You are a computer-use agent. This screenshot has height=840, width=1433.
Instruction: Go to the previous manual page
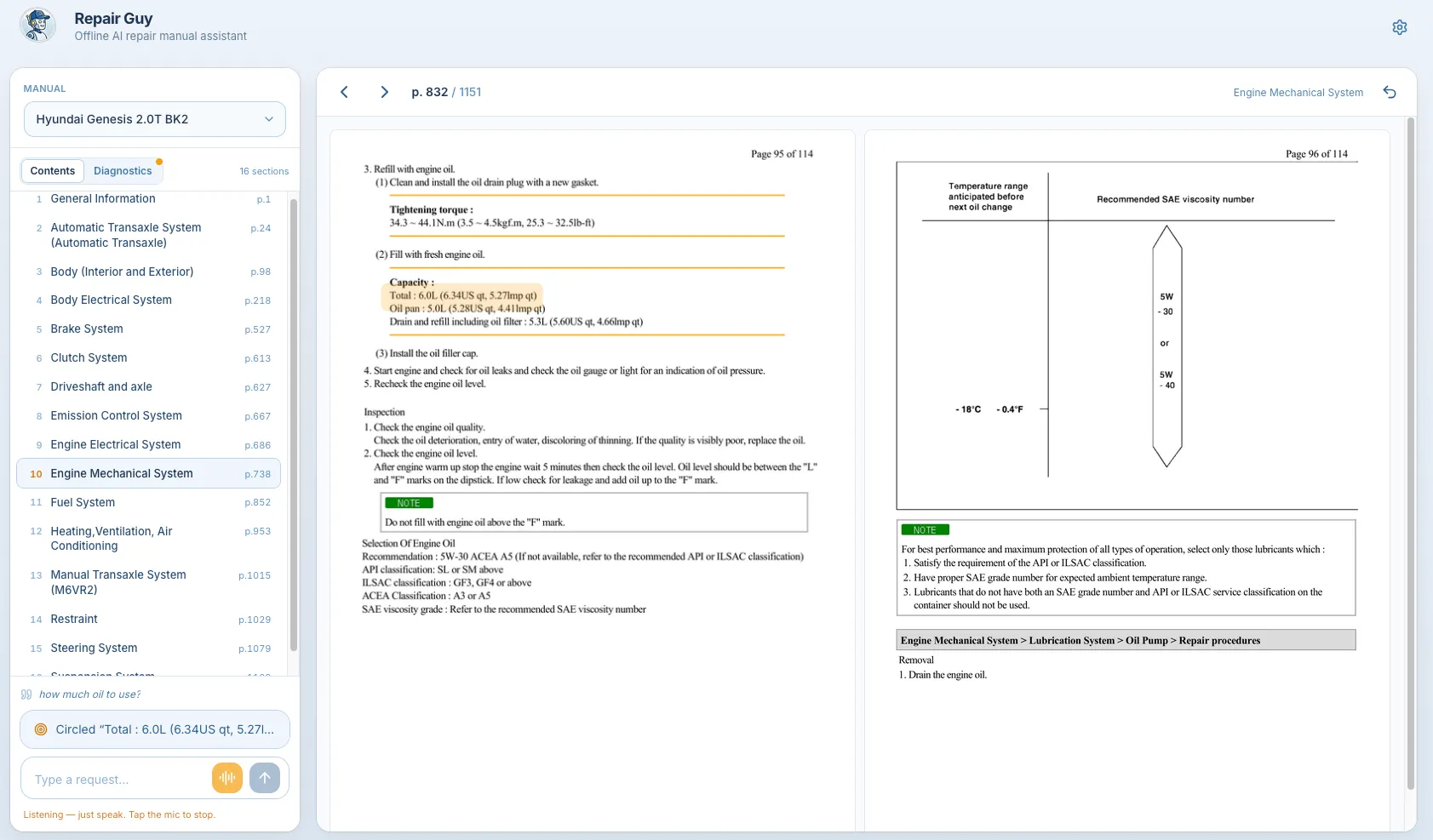(344, 92)
